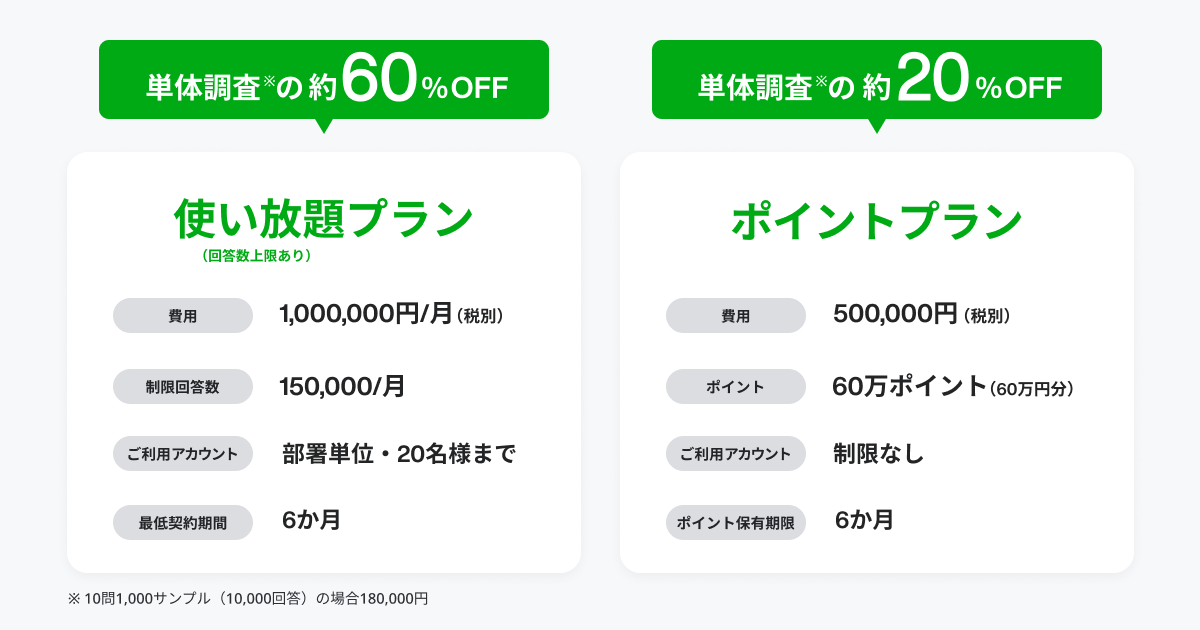Select the 費用 label in 使い放題プラン
The height and width of the screenshot is (630, 1200).
click(x=183, y=316)
